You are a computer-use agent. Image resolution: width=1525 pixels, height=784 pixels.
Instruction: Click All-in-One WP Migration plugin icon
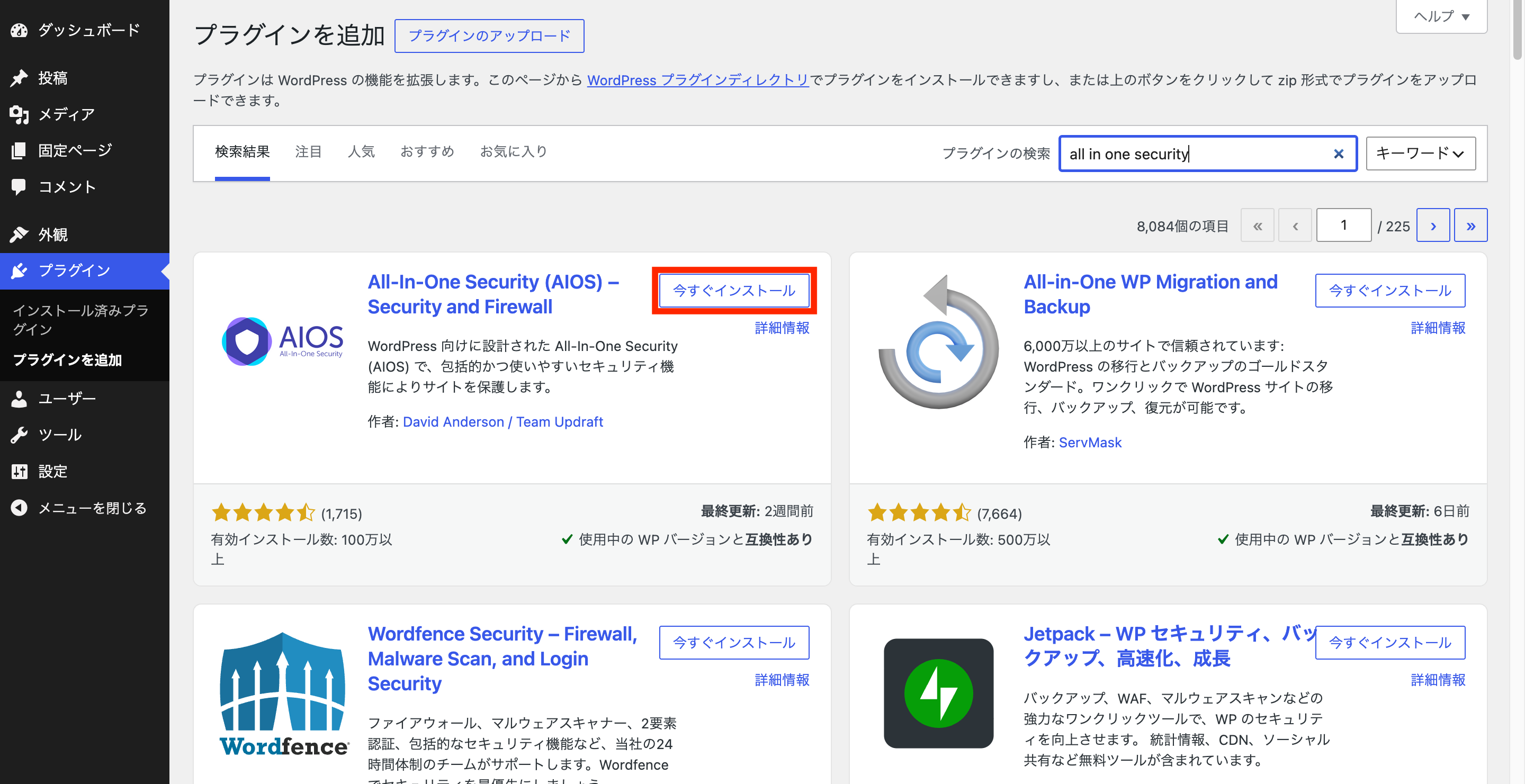(938, 341)
